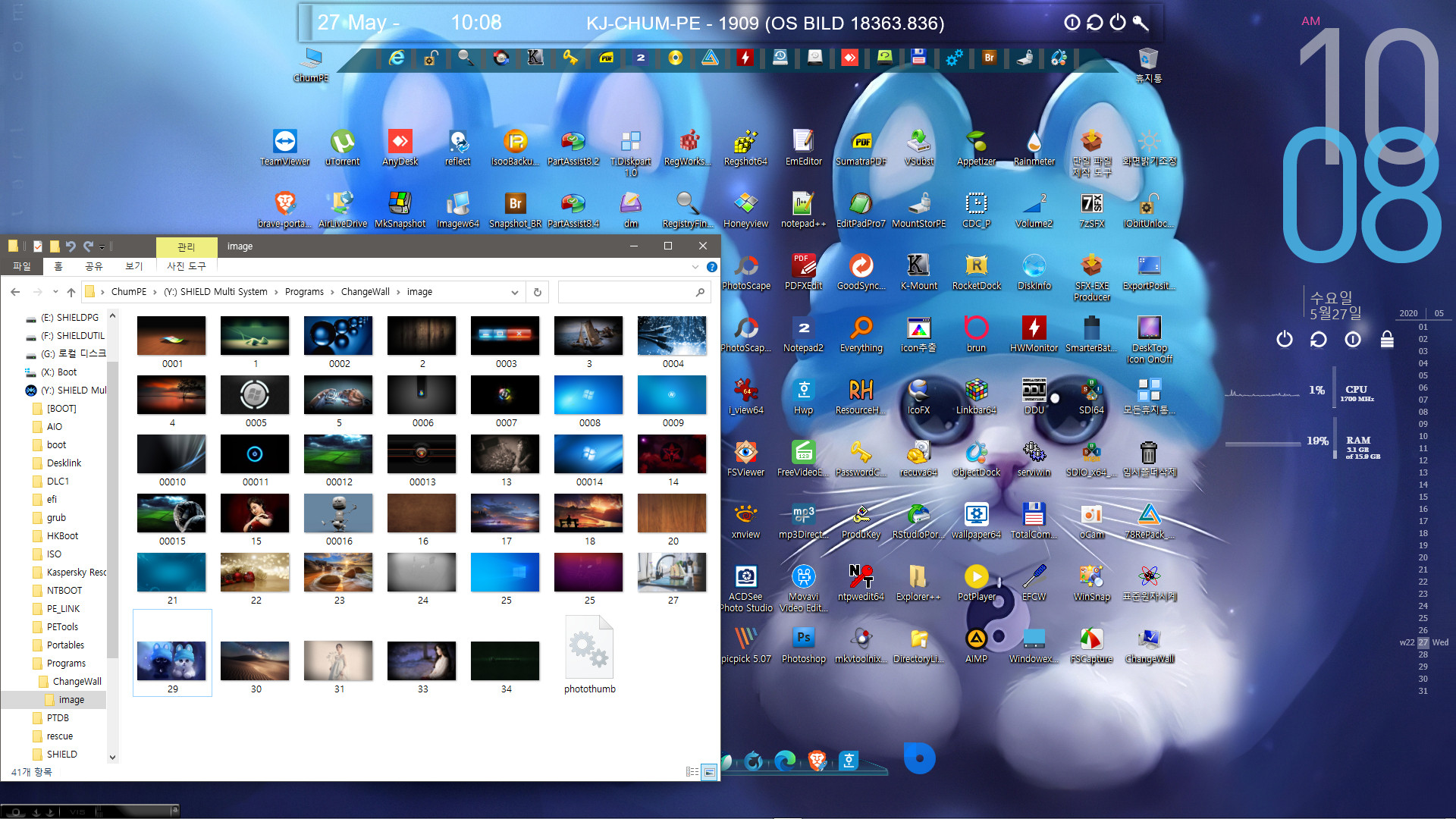
Task: Select the (X:) Boot drive in tree
Action: (58, 372)
